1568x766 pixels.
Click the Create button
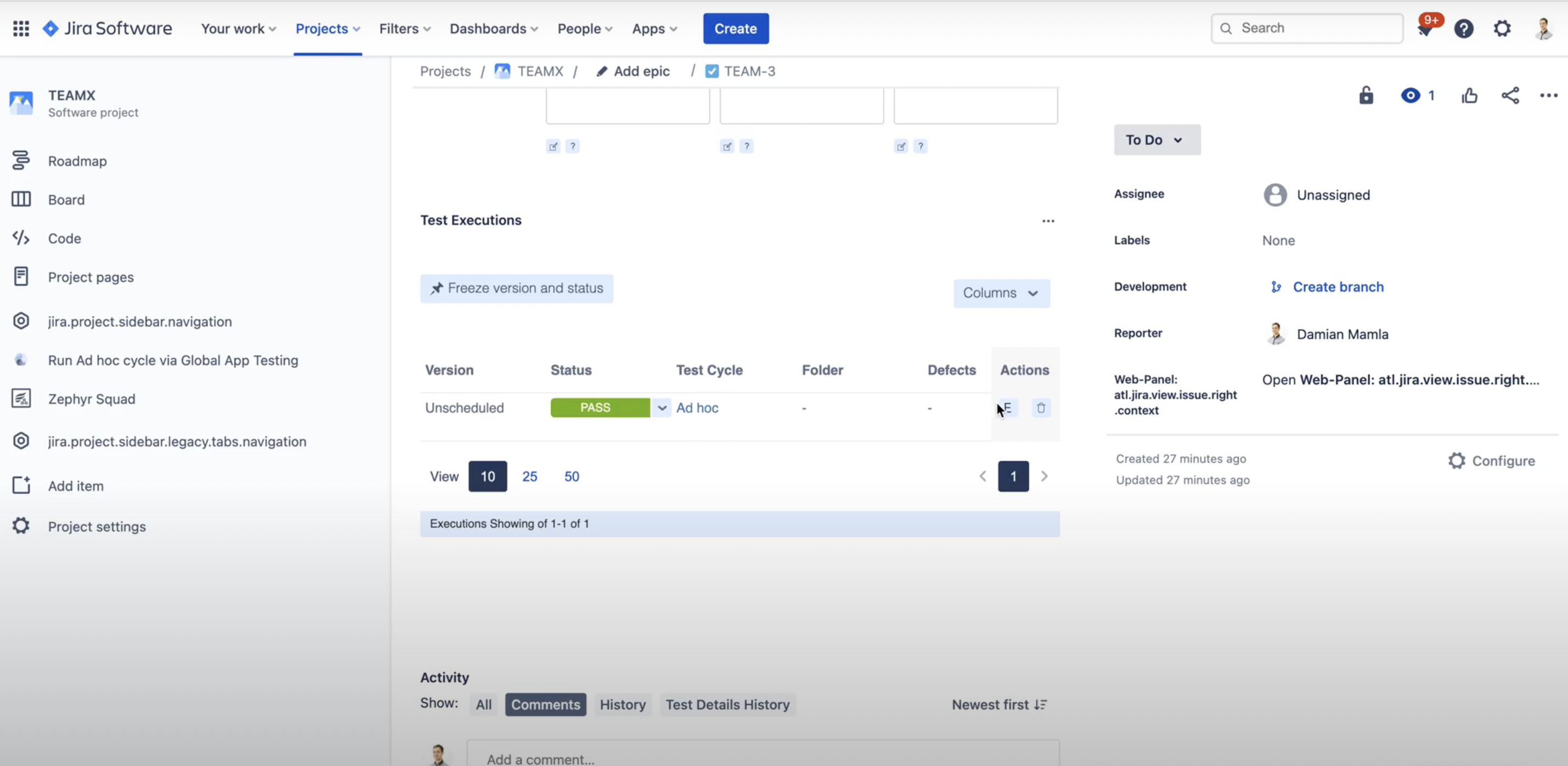735,29
